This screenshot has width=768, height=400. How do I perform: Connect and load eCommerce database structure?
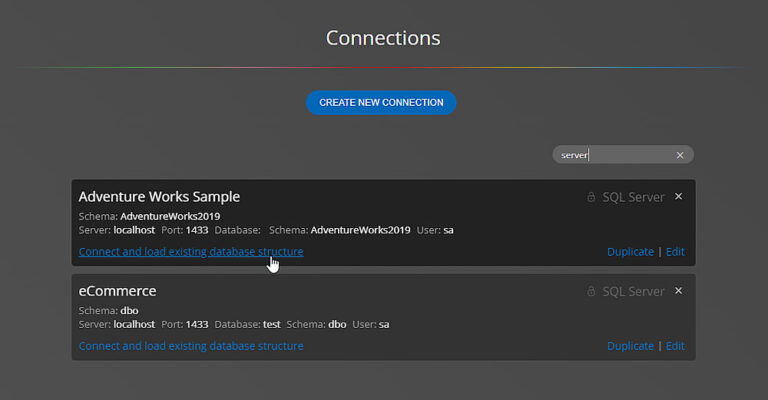coord(190,346)
